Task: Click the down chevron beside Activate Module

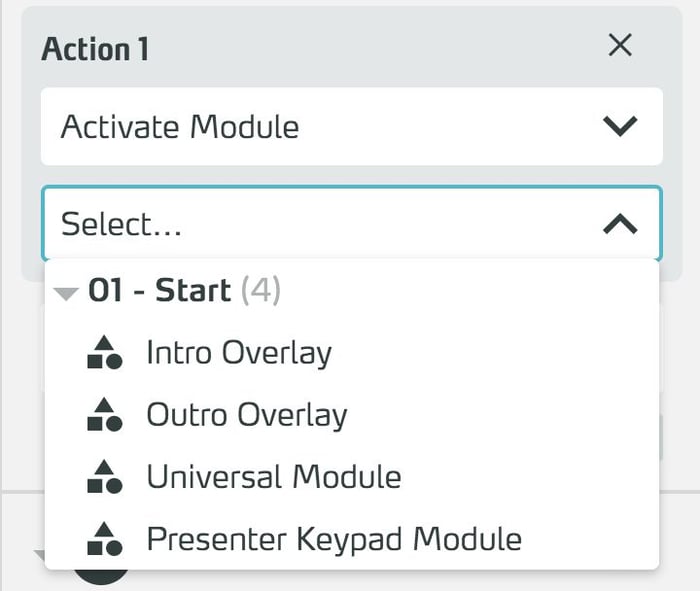Action: click(620, 127)
